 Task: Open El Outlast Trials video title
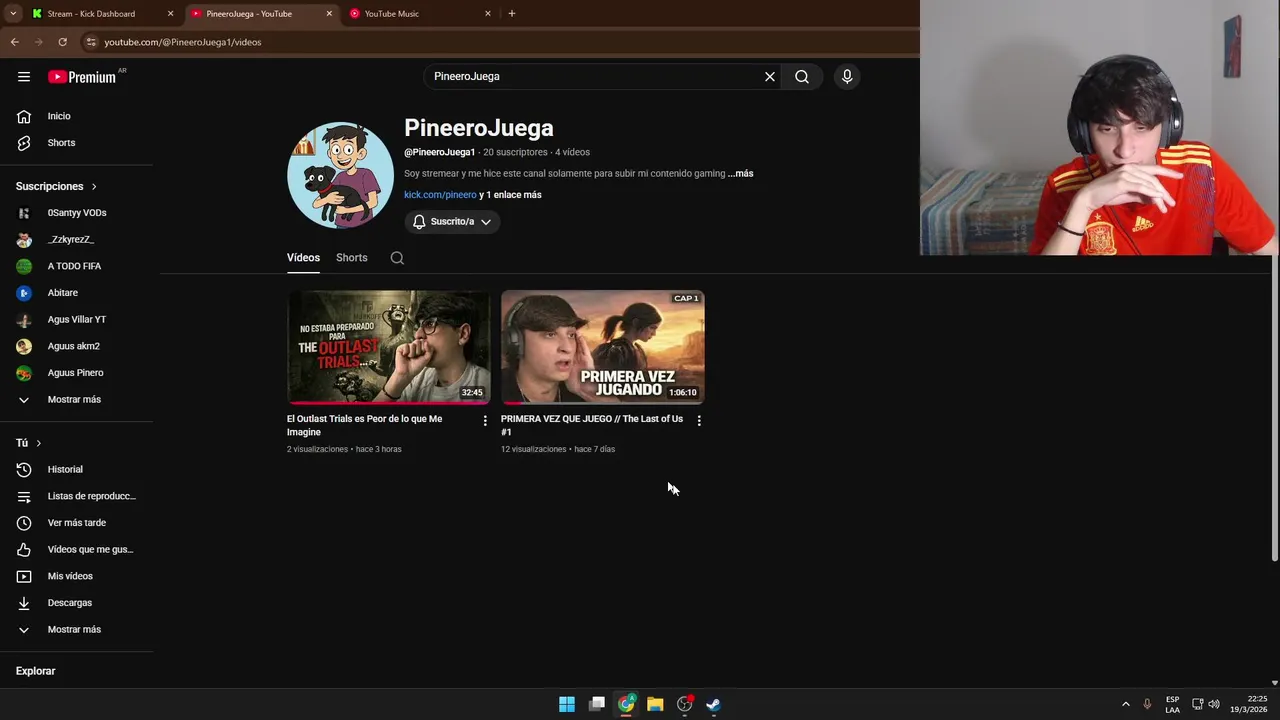[x=364, y=425]
